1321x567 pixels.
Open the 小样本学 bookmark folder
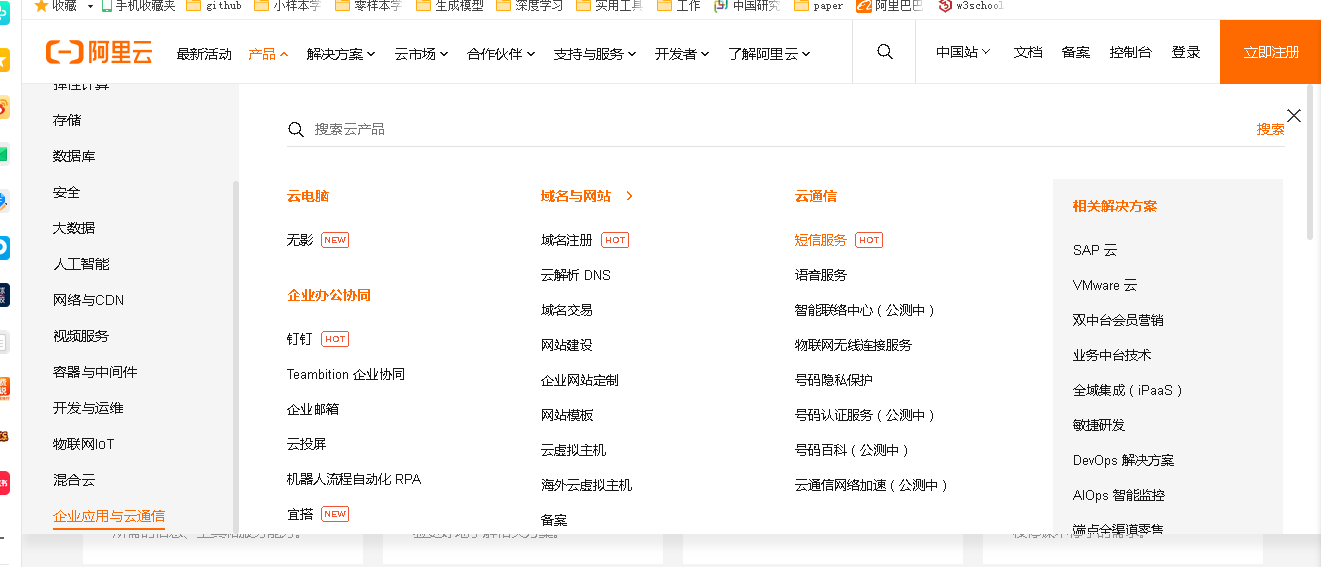pos(287,5)
